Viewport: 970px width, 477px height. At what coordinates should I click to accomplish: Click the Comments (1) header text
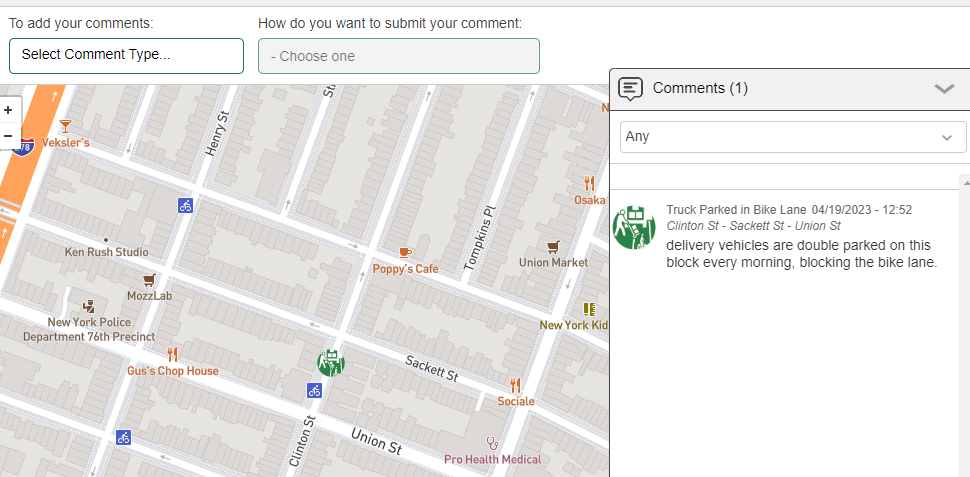click(x=700, y=88)
